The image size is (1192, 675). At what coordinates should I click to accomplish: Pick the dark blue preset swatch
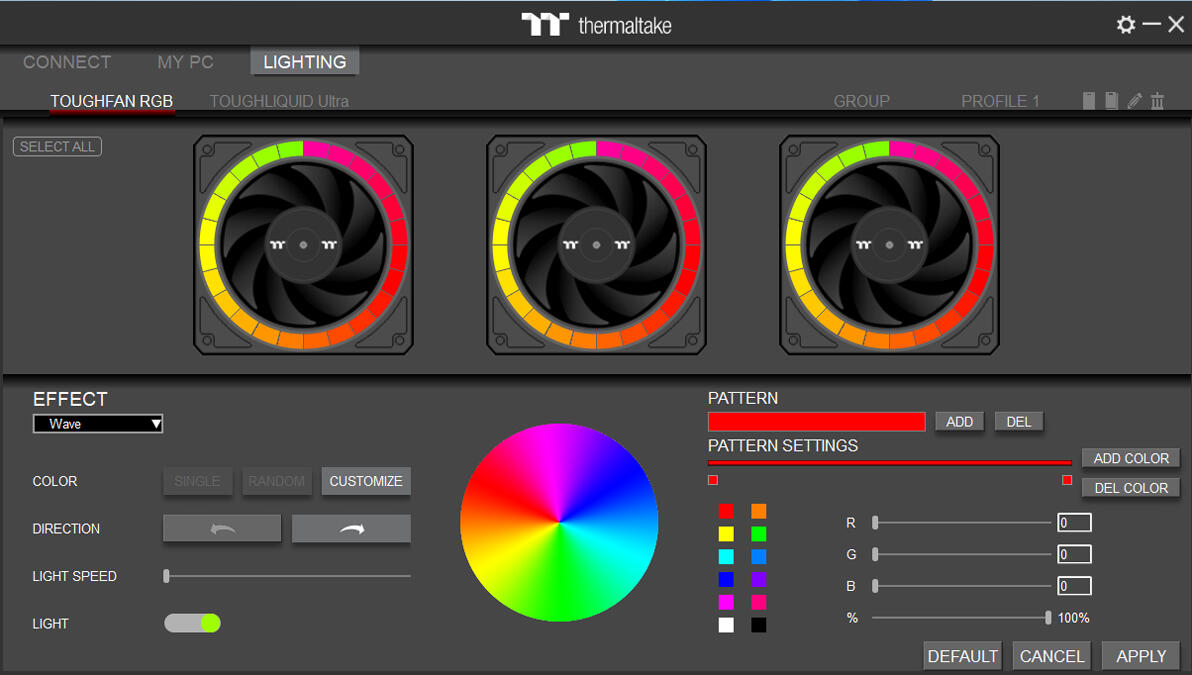point(726,580)
